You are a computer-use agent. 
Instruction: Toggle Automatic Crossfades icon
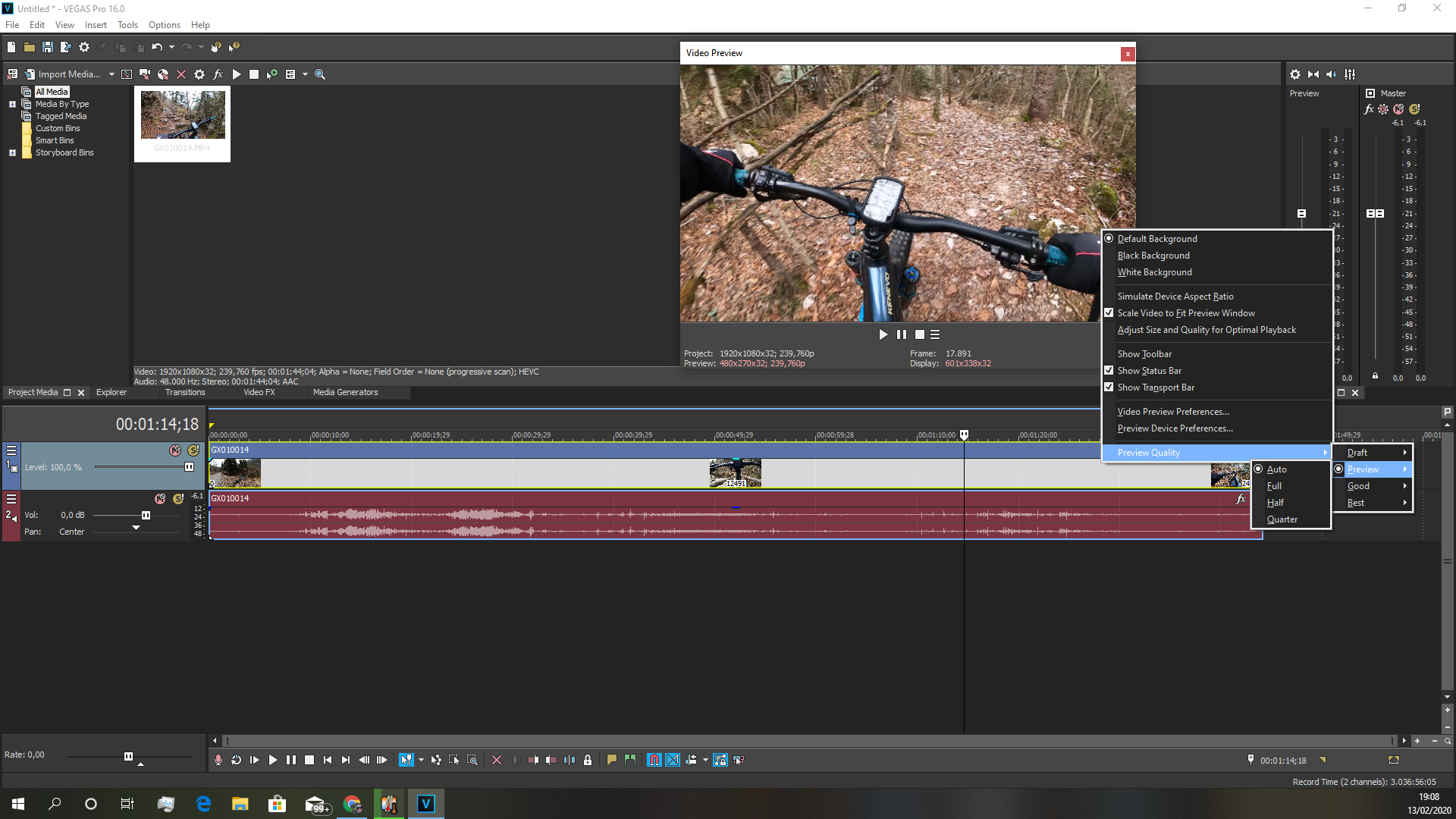click(673, 760)
